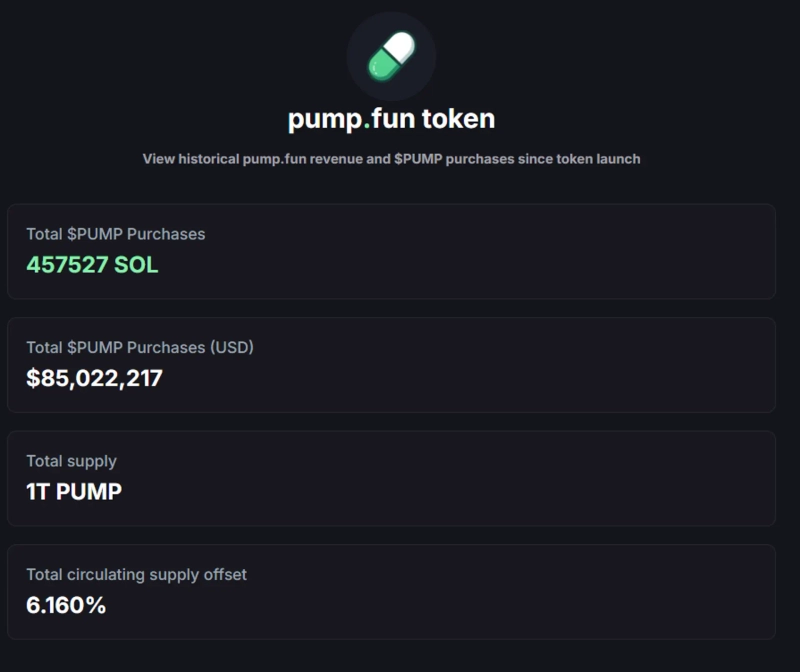Click the 'pump.fun token' heading
Viewport: 800px width, 672px height.
[391, 119]
